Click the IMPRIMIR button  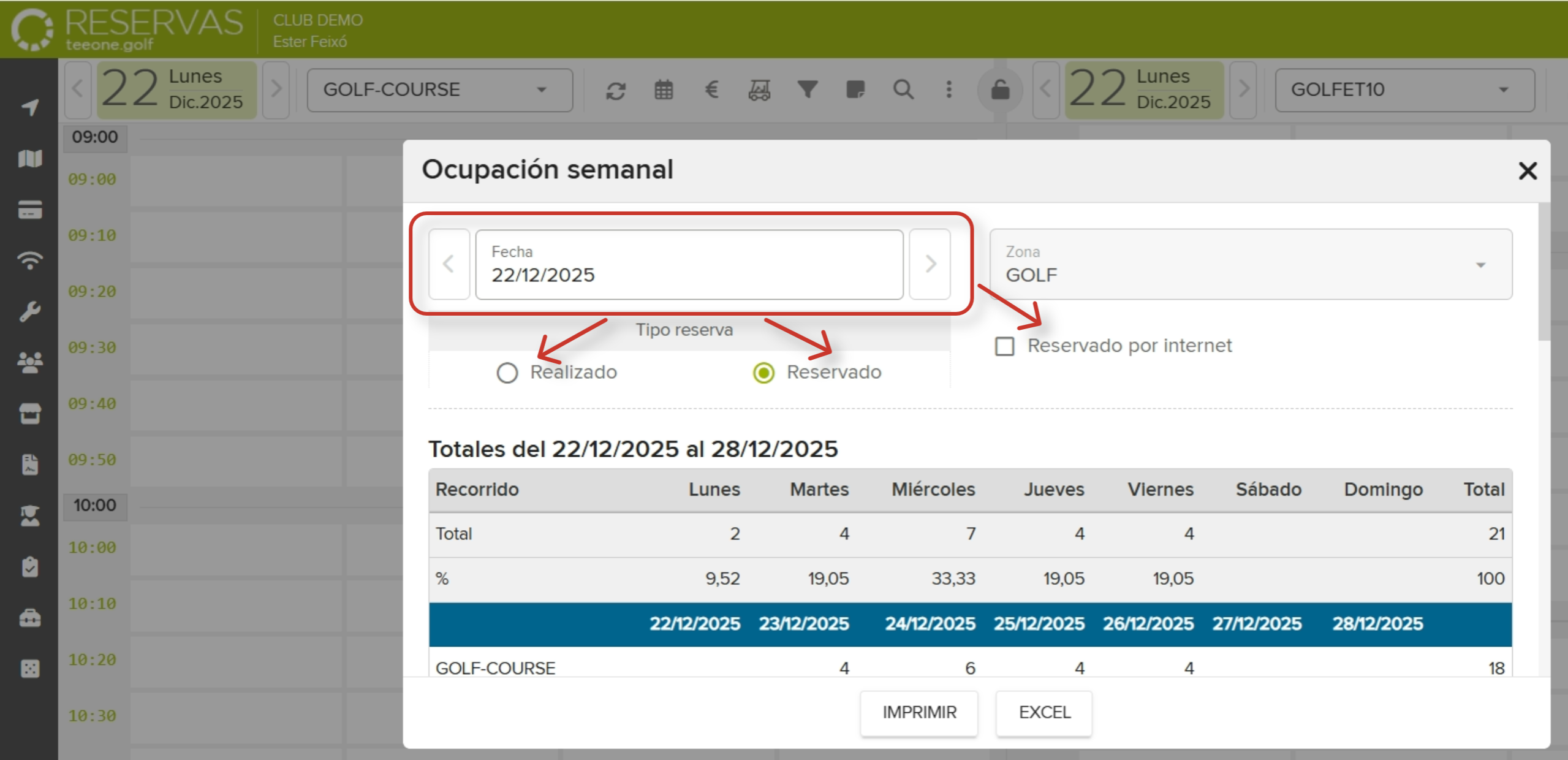pos(919,712)
